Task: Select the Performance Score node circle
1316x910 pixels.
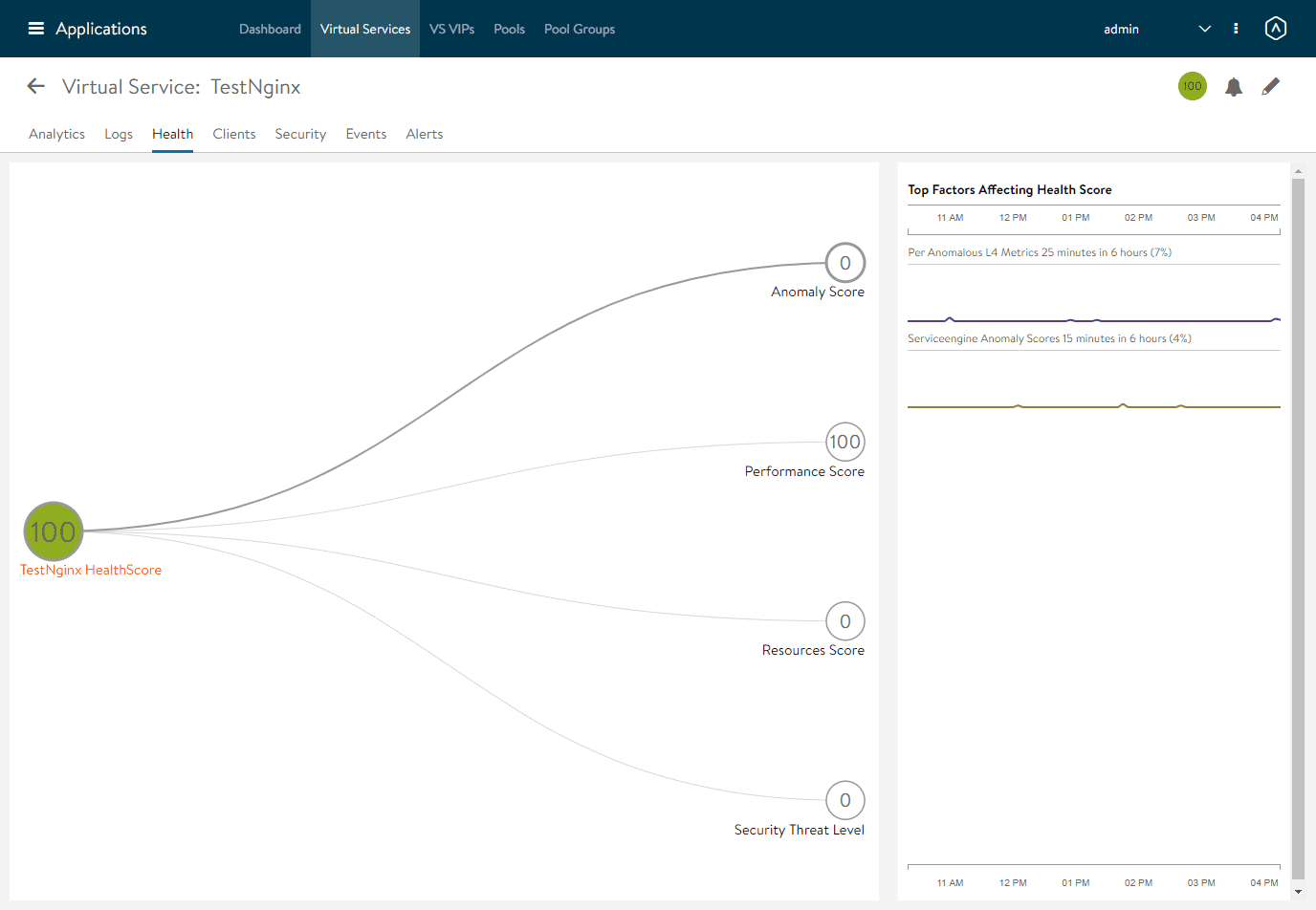Action: 845,442
